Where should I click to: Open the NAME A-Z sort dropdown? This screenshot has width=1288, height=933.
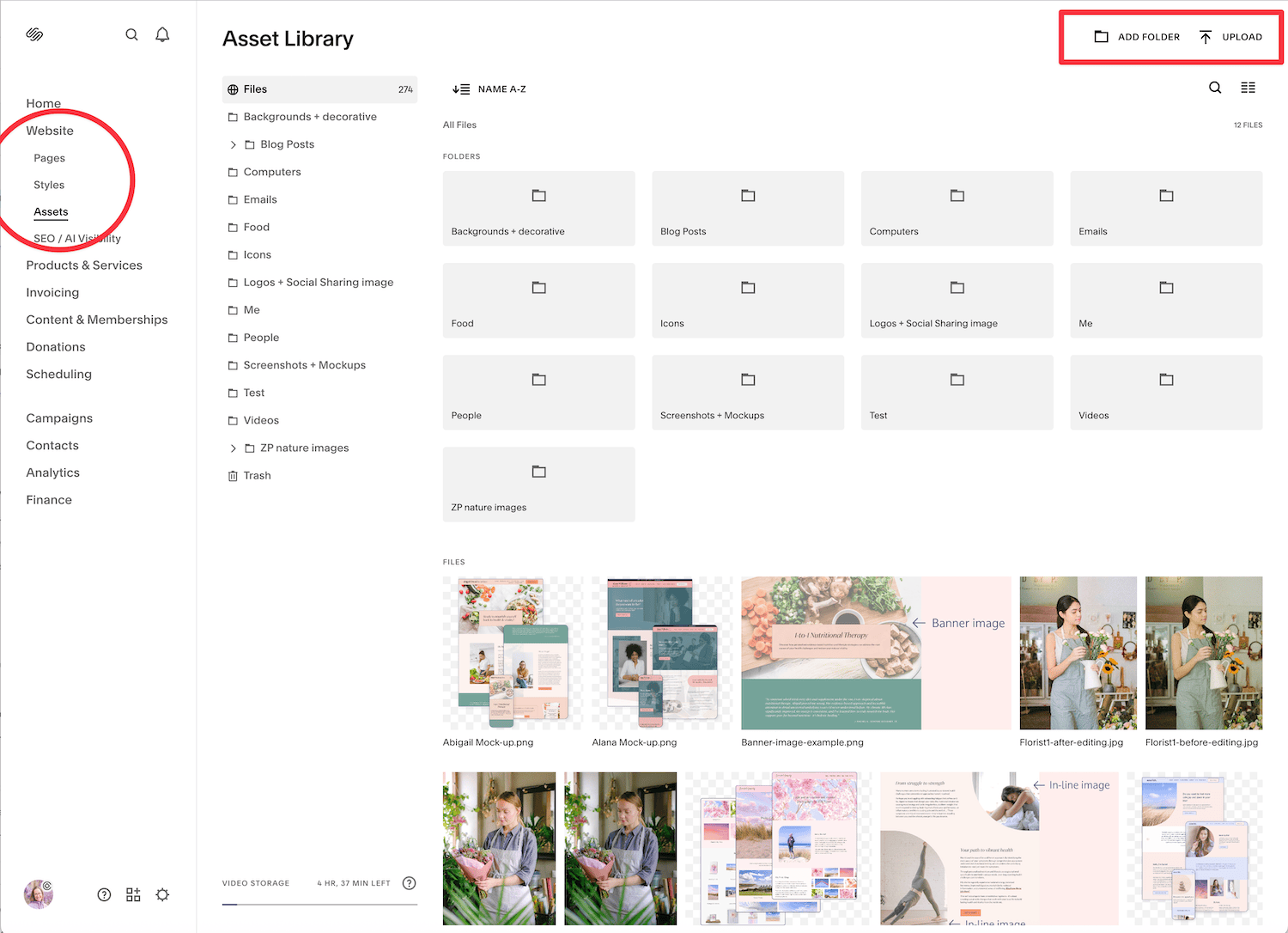tap(489, 88)
